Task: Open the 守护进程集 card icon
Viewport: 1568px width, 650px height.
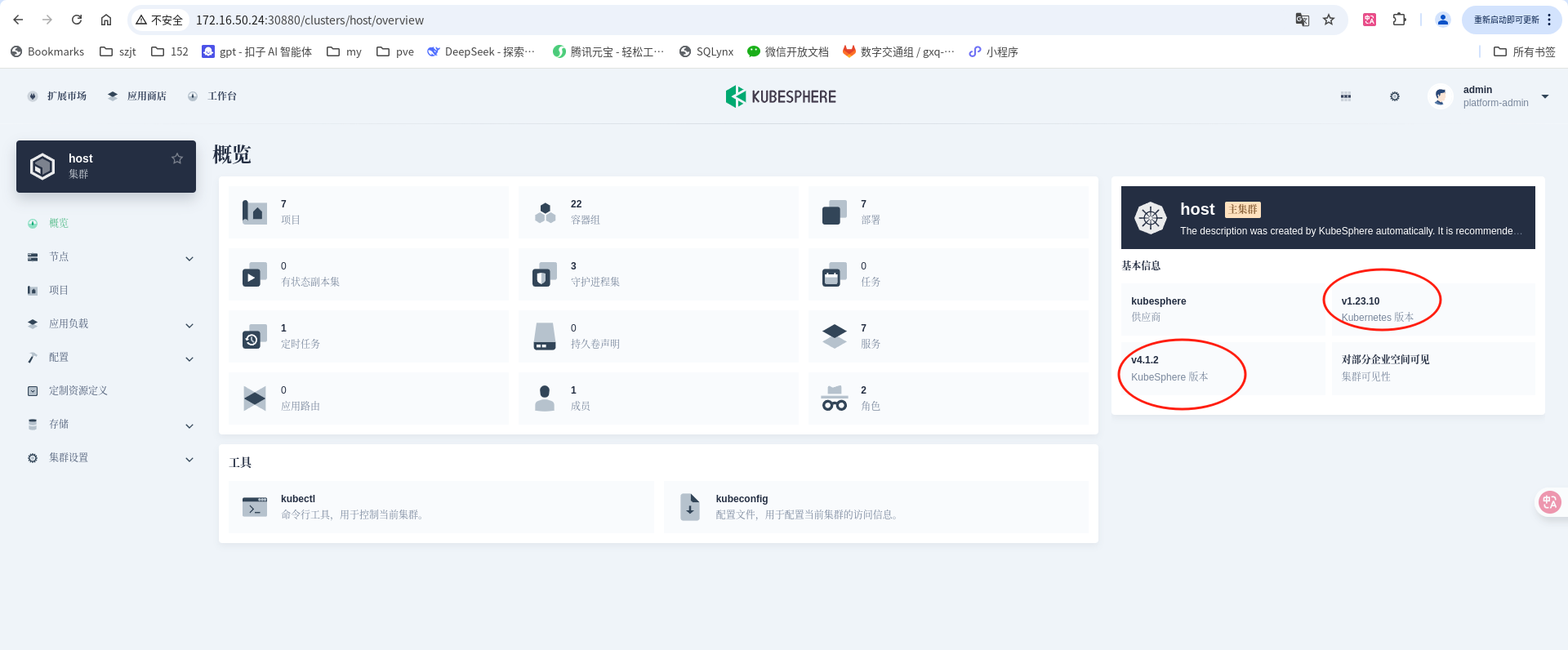Action: (545, 274)
